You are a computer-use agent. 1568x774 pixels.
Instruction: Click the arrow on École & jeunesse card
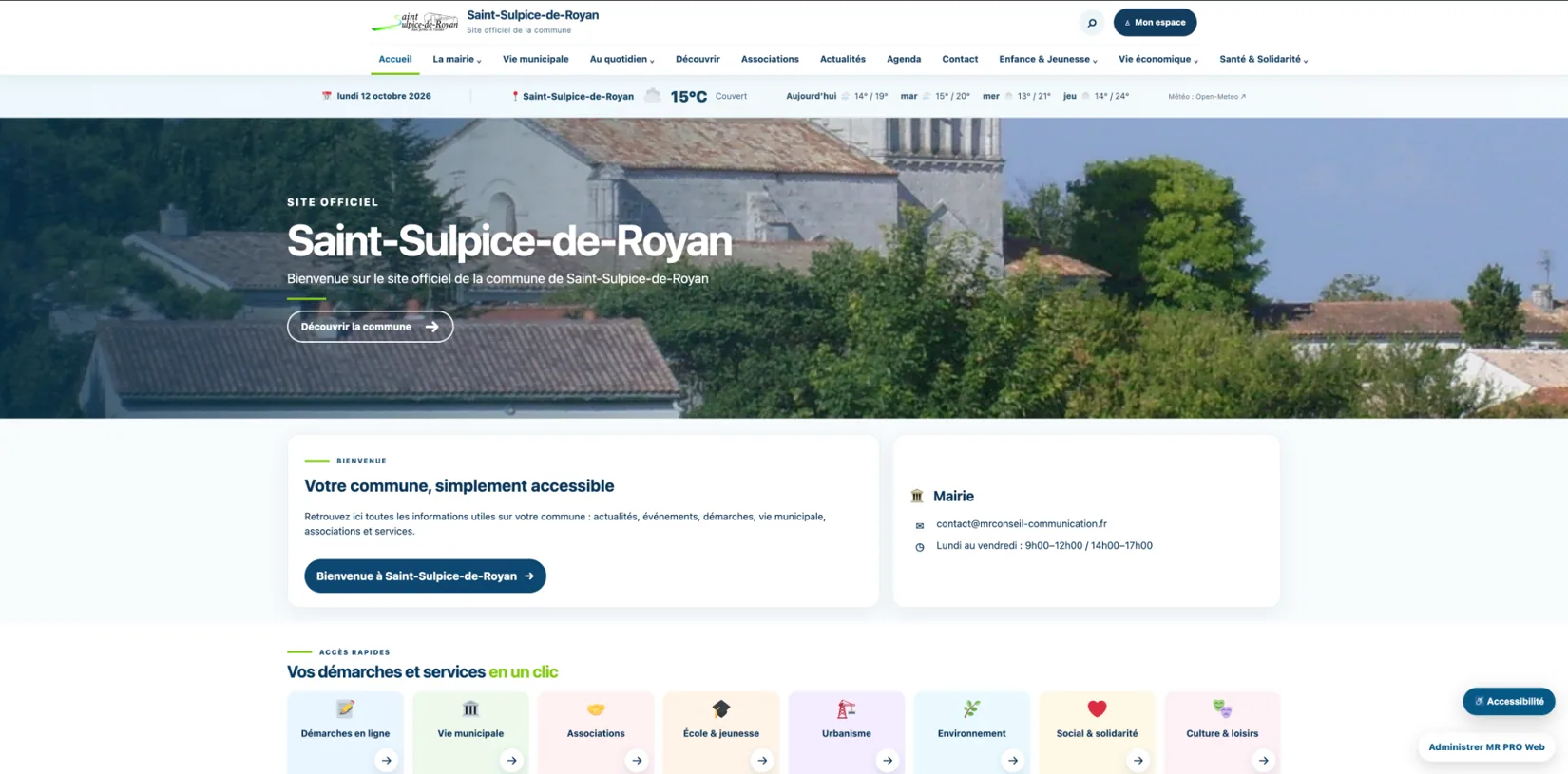(x=762, y=760)
